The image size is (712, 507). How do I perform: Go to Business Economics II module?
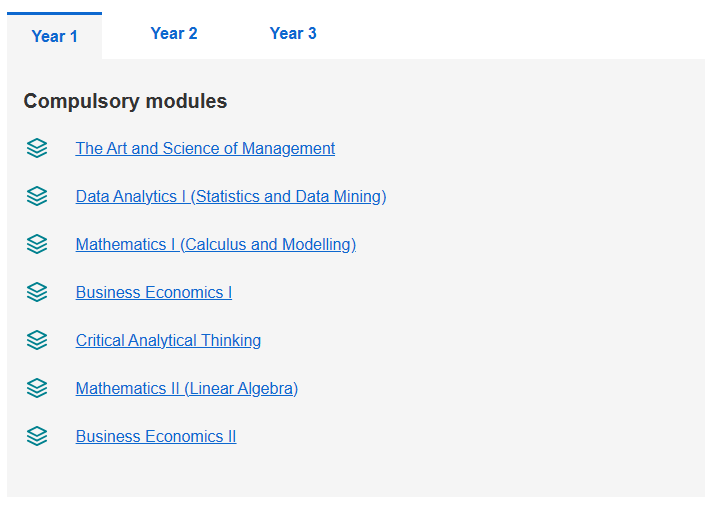(156, 436)
